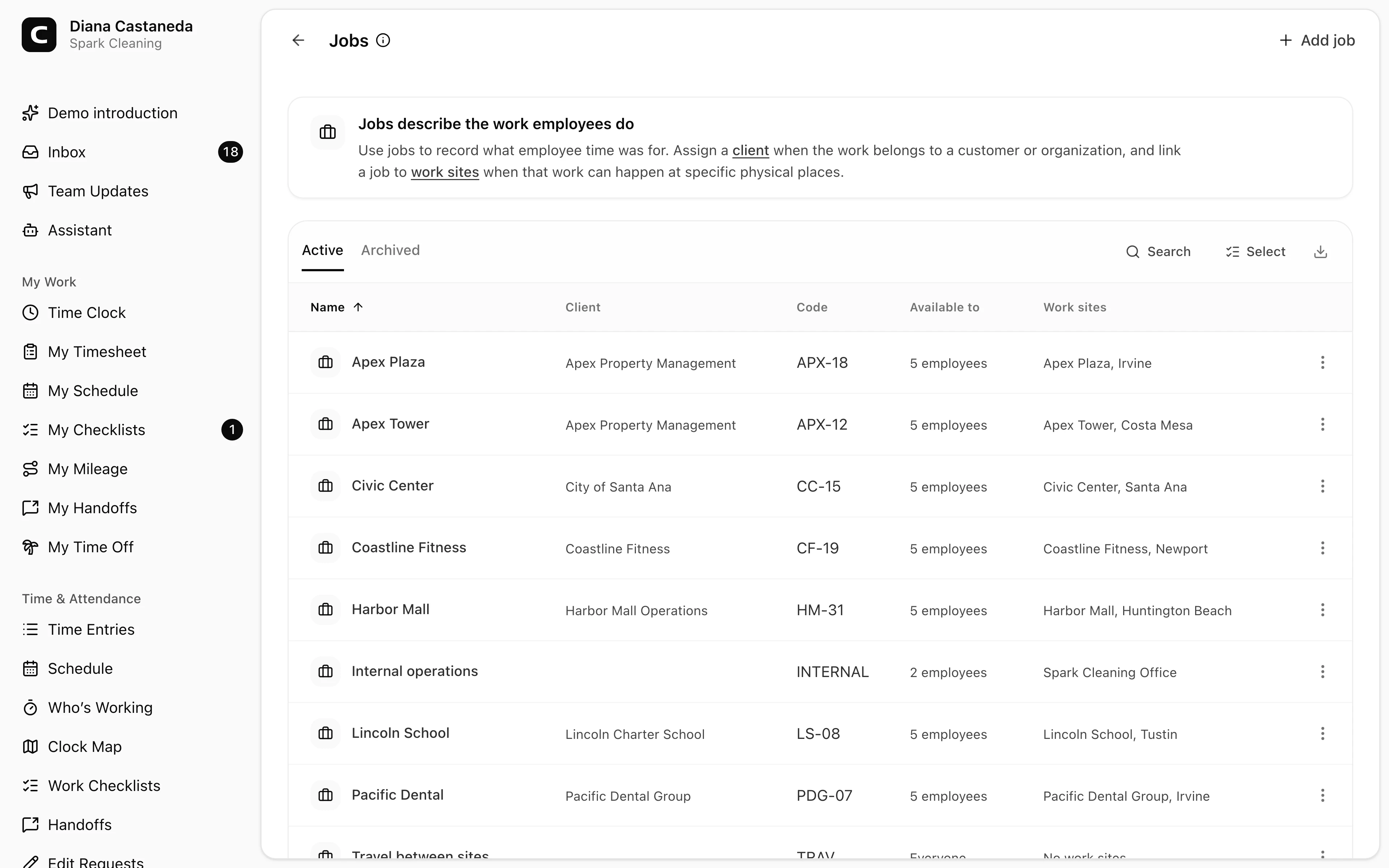Open the Inbox sidebar item
The width and height of the screenshot is (1389, 868).
[x=132, y=152]
